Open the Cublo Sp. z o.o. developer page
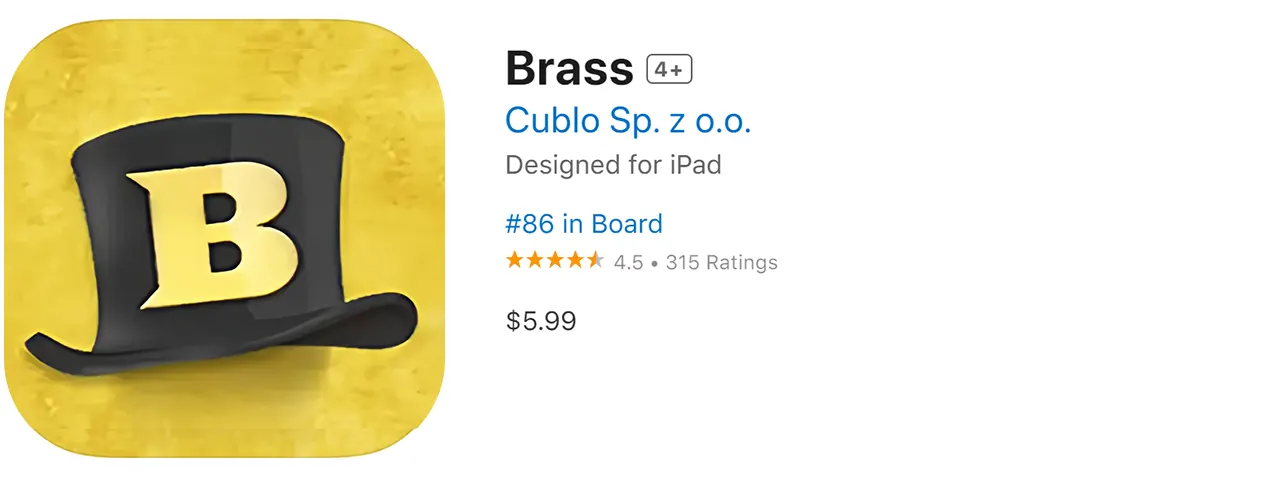 [628, 120]
